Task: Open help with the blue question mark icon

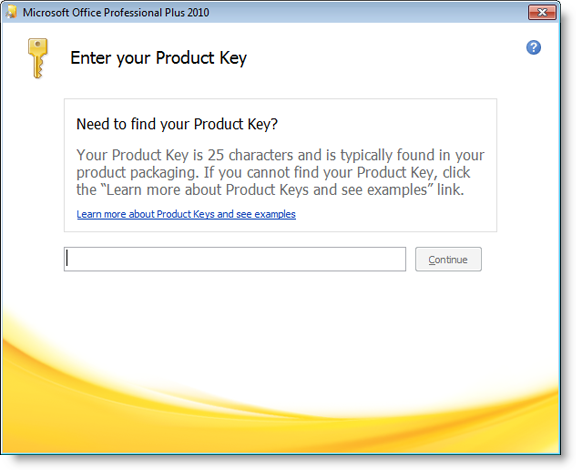Action: click(533, 47)
